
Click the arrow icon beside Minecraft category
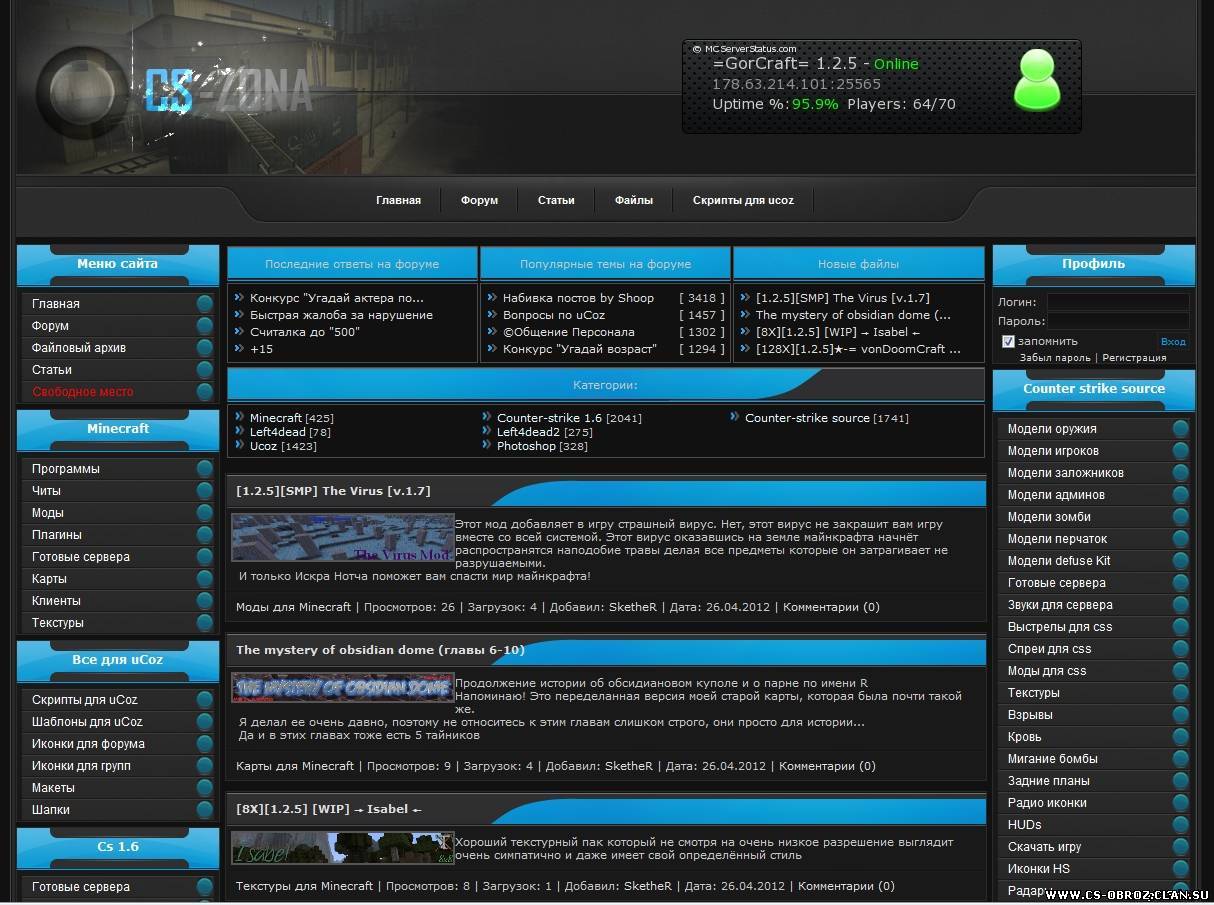click(240, 417)
